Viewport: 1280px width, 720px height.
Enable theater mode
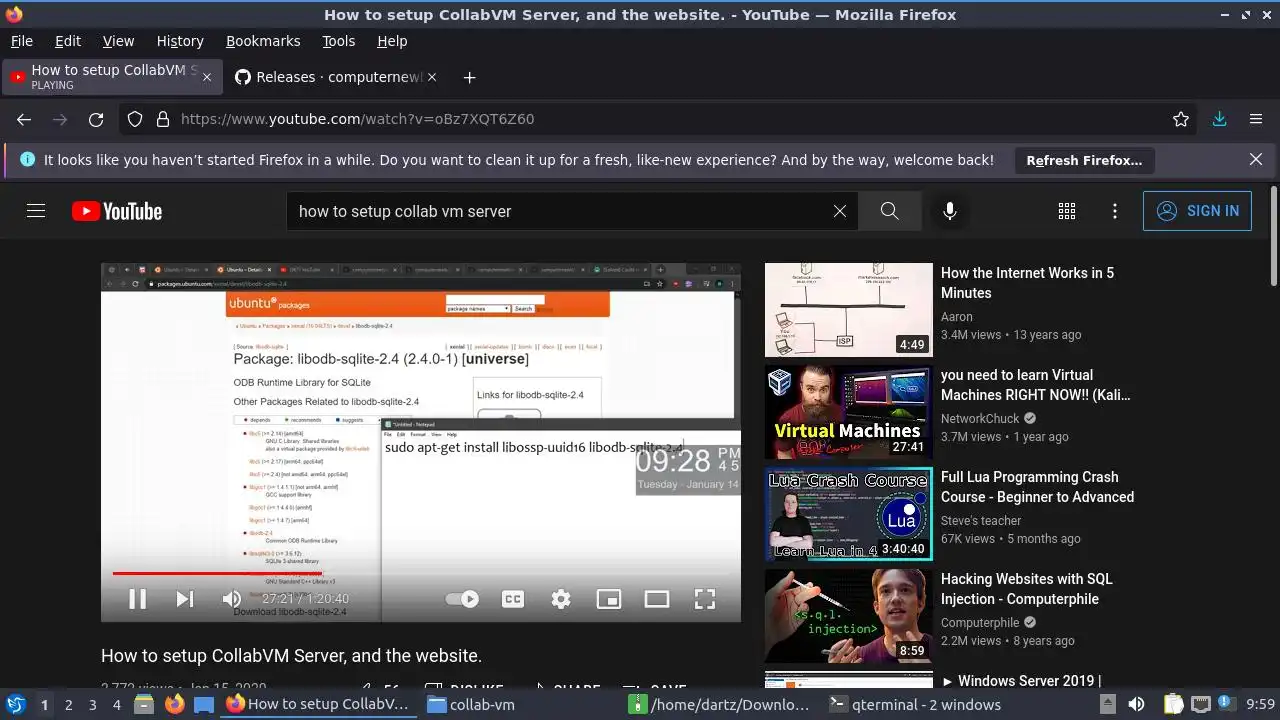(657, 599)
